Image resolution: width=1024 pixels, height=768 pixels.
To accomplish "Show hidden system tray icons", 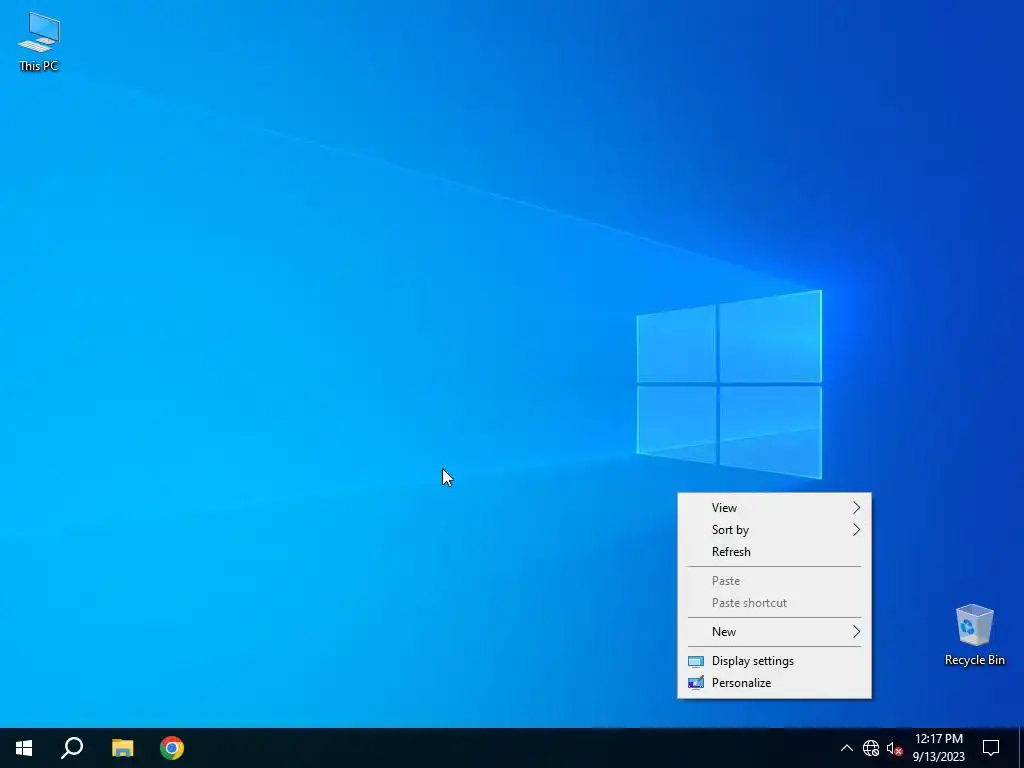I will pyautogui.click(x=846, y=748).
